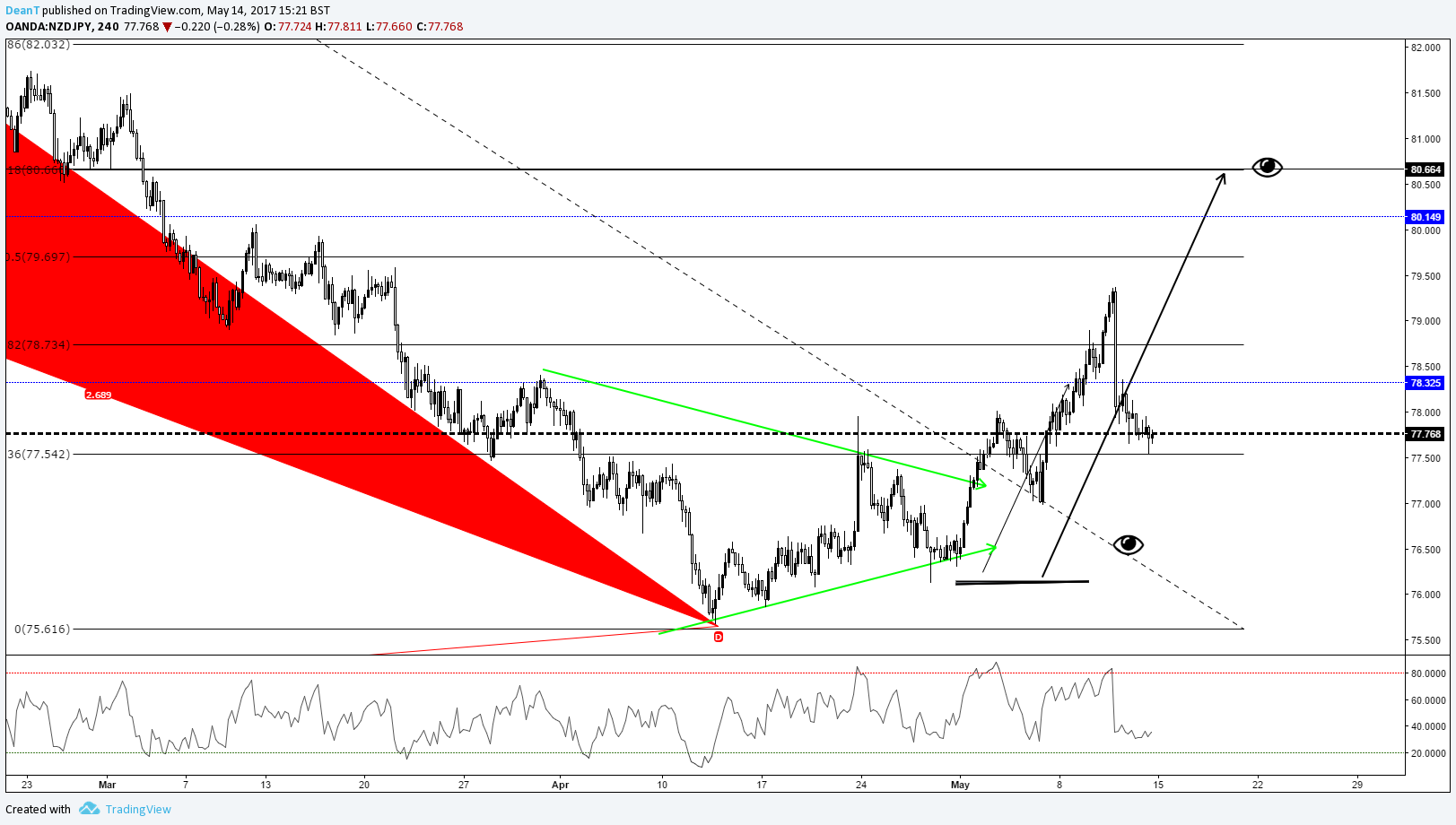Click the May label on the time axis
Screen dimensions: 1456x825
pos(960,785)
